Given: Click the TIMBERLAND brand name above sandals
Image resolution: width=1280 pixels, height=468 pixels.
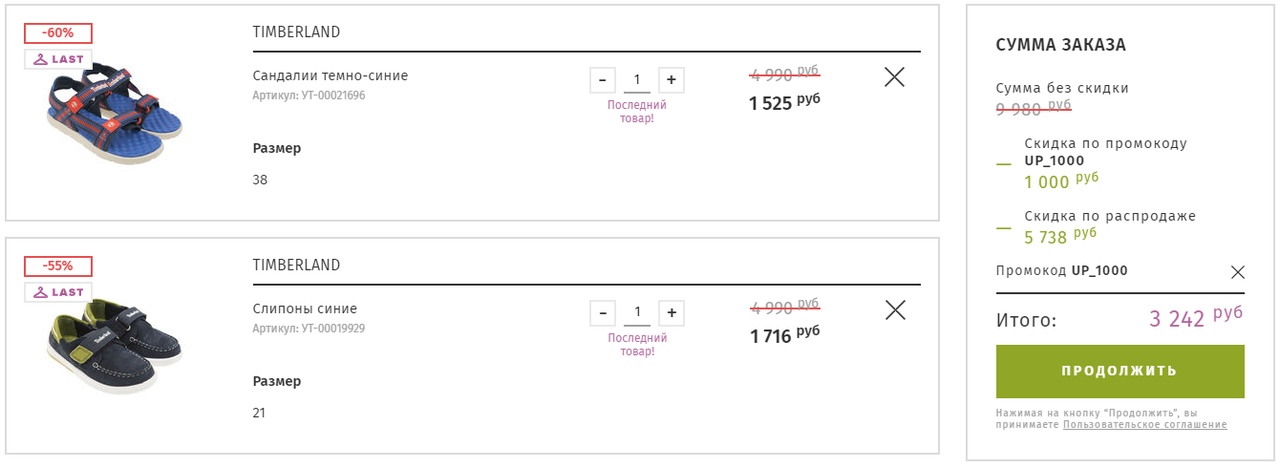Looking at the screenshot, I should (296, 32).
